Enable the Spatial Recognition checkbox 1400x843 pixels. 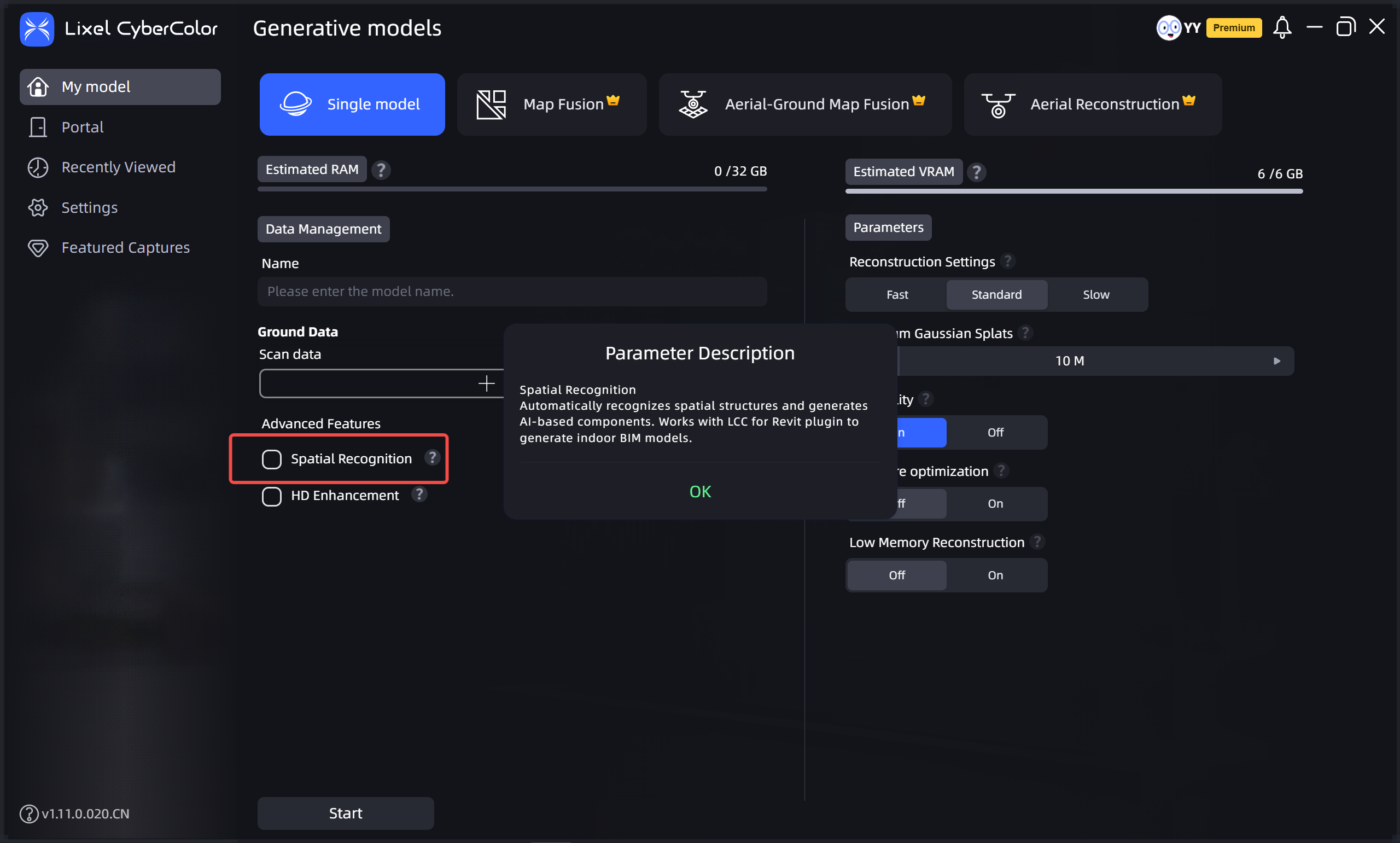pyautogui.click(x=271, y=459)
